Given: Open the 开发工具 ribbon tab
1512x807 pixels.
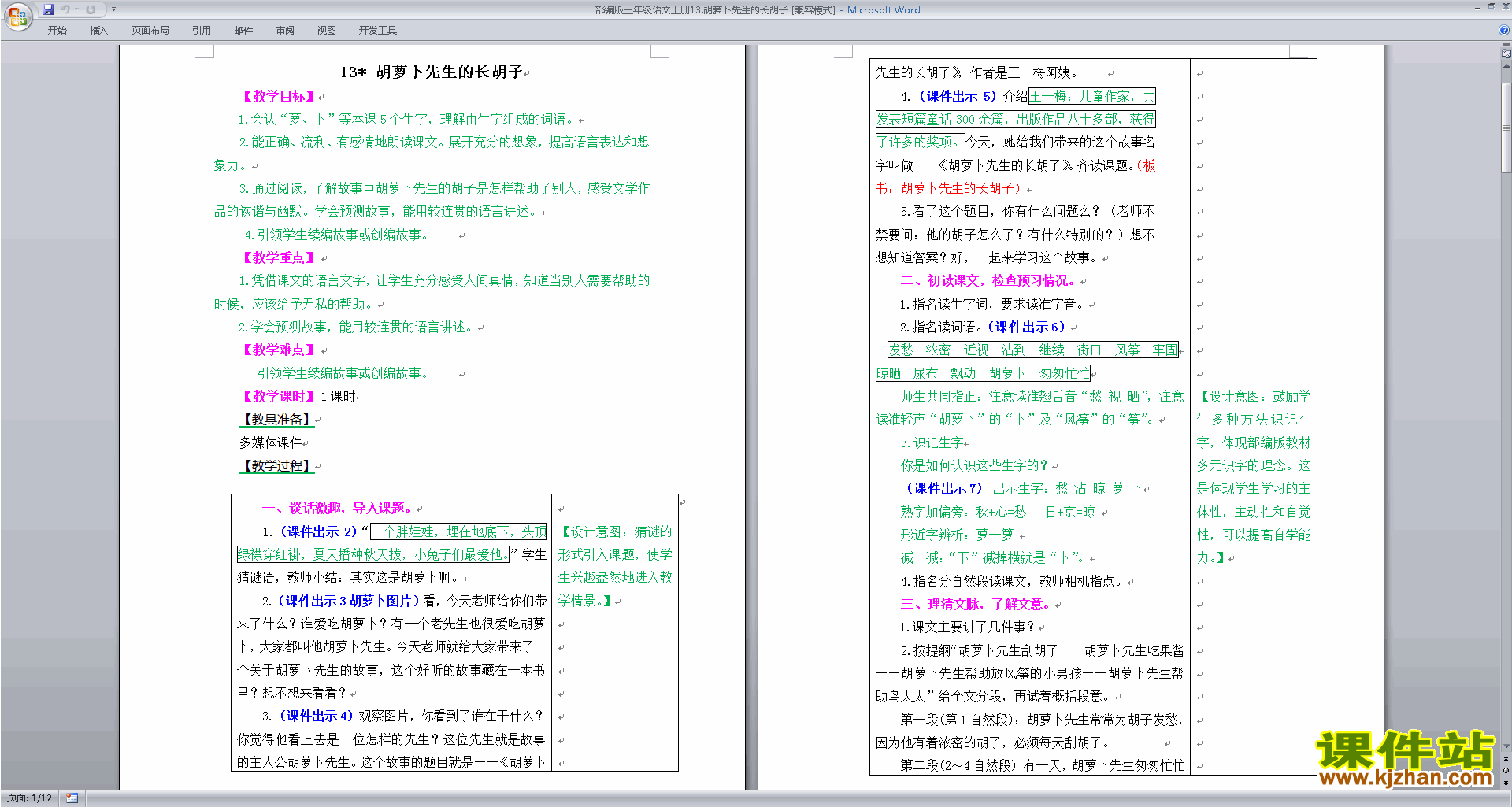Looking at the screenshot, I should click(x=378, y=31).
